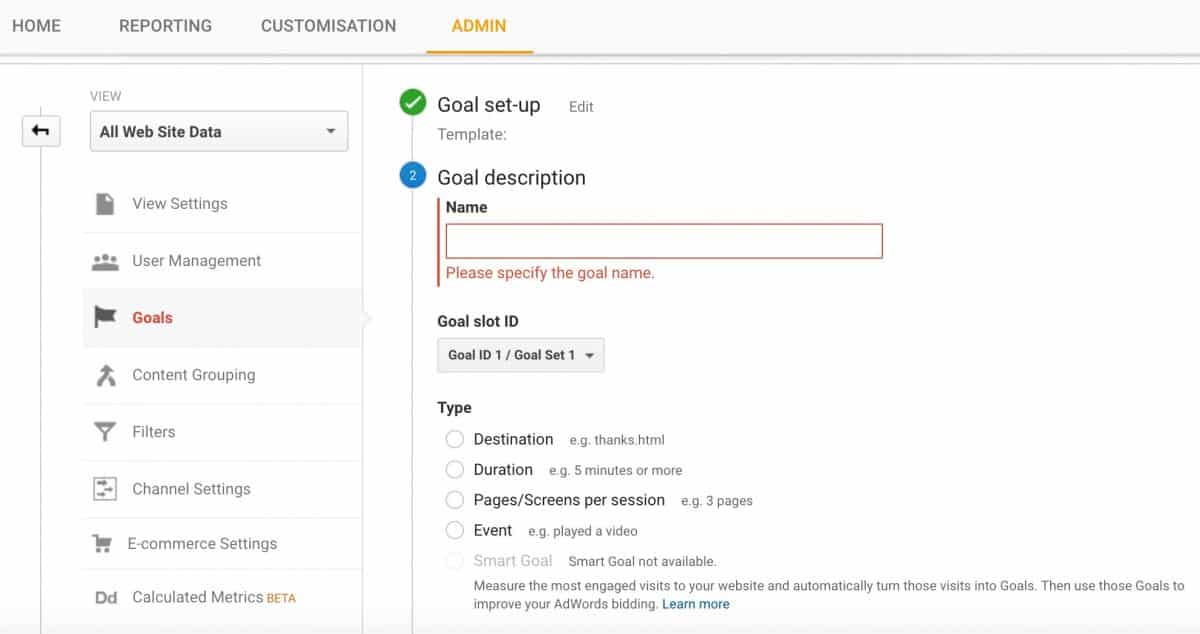Go to the HOME tab
1200x634 pixels.
point(36,26)
